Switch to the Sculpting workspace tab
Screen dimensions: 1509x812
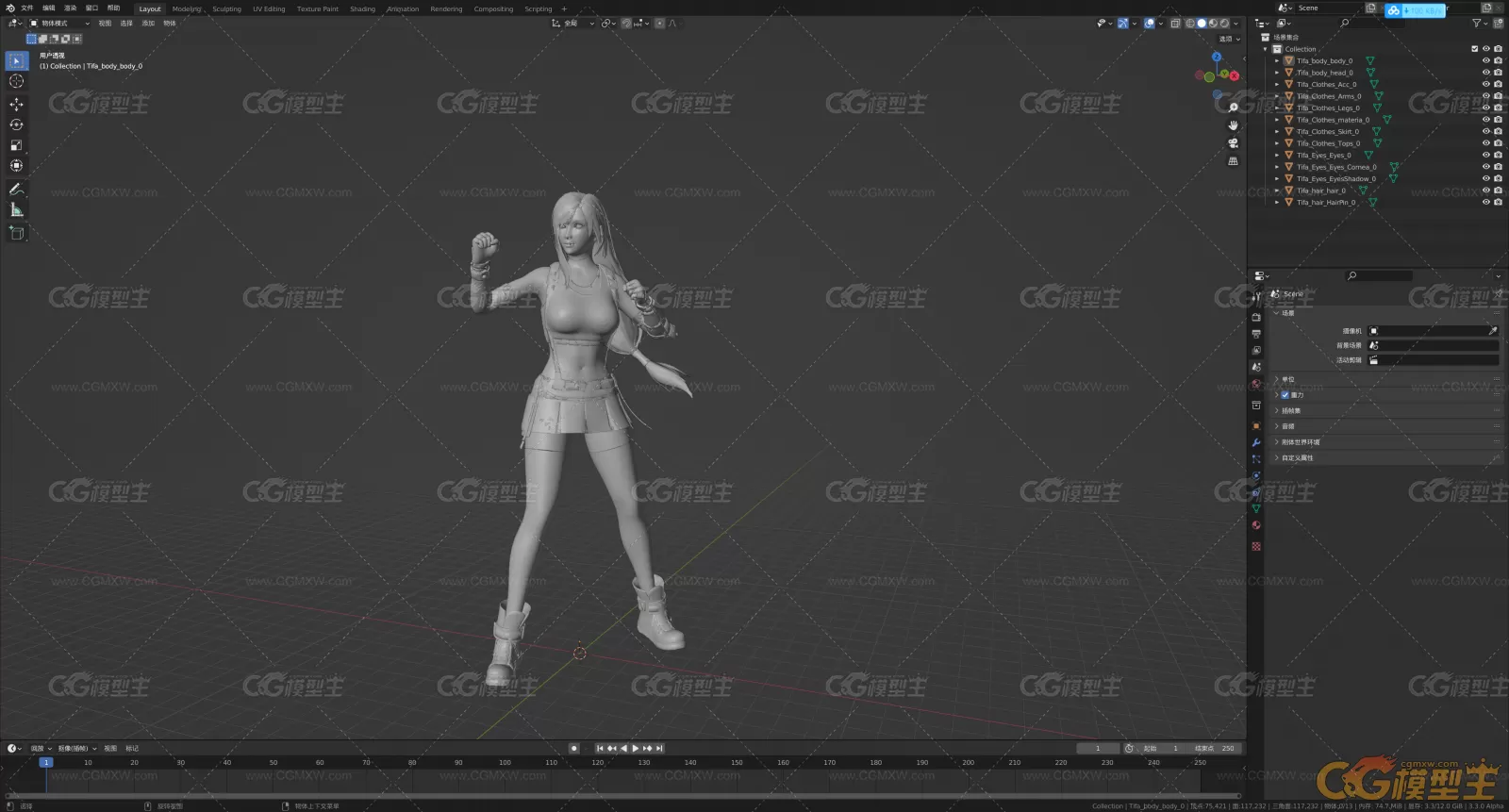(226, 8)
